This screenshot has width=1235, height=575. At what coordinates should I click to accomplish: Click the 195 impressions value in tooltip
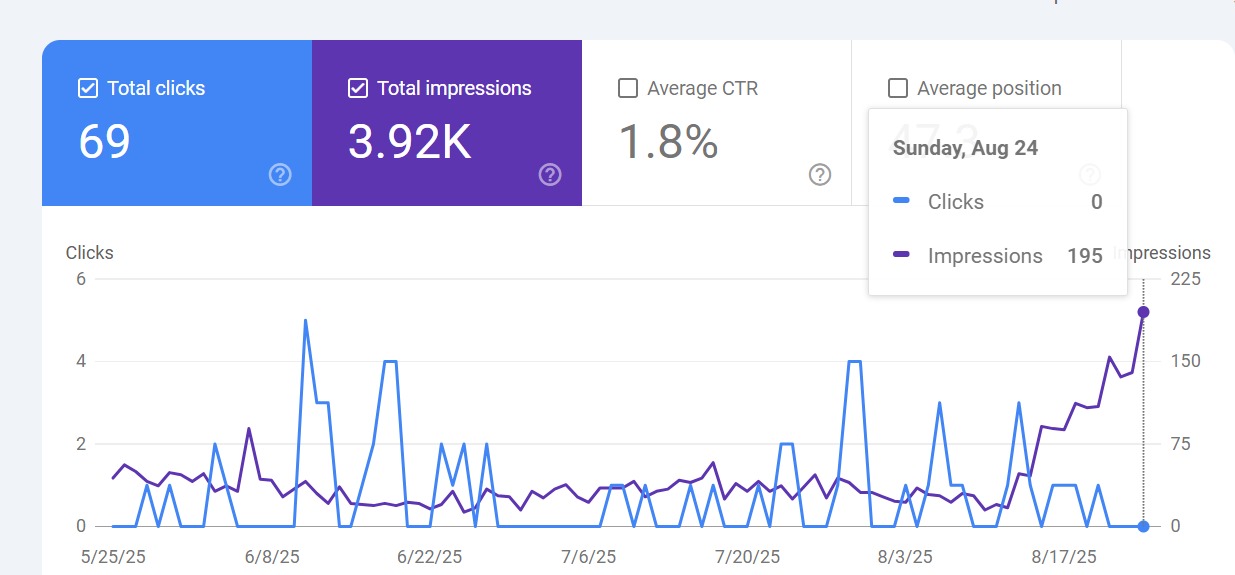point(1084,256)
